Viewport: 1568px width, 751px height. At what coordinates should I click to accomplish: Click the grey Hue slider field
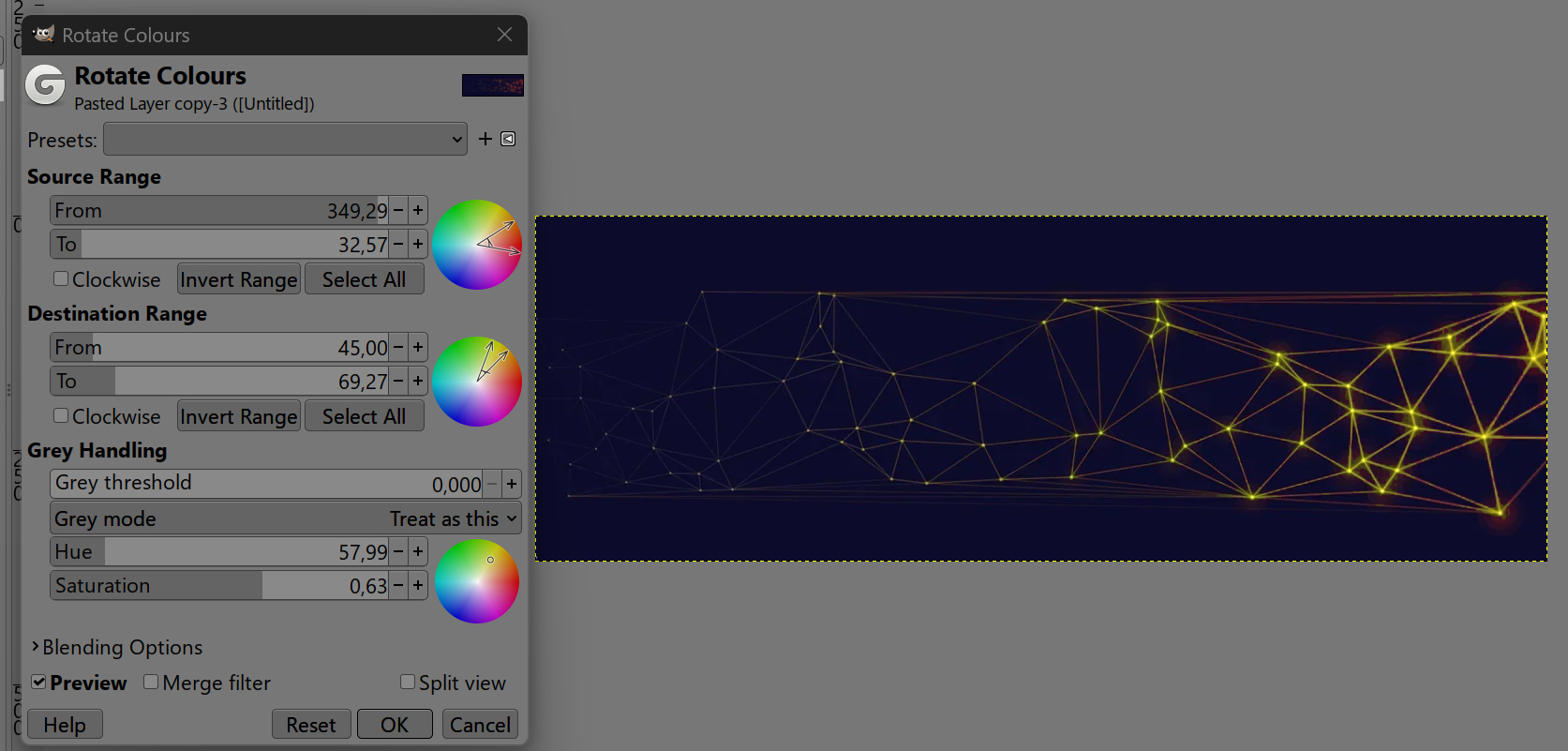219,551
